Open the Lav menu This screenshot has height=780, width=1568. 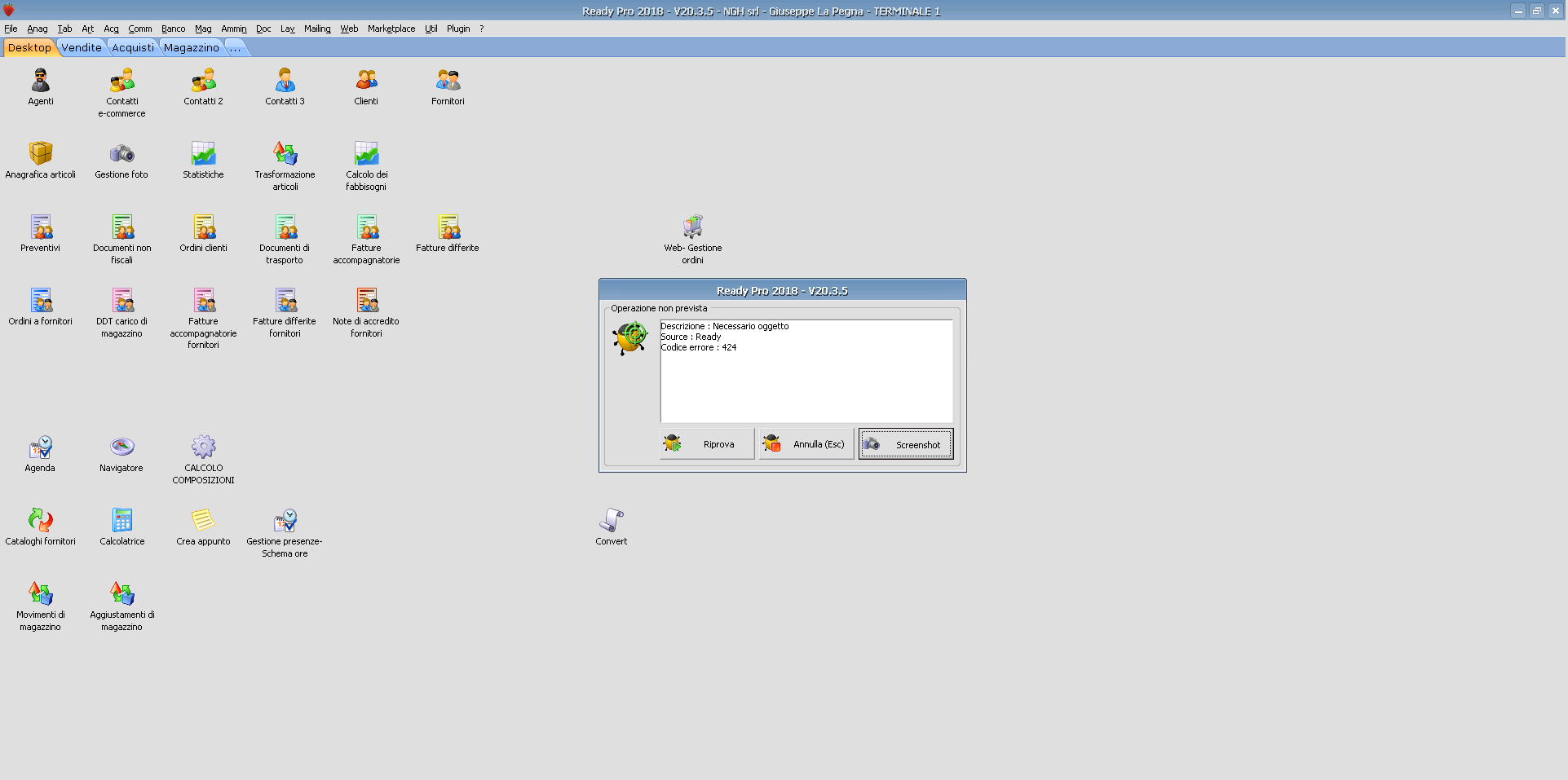point(288,29)
